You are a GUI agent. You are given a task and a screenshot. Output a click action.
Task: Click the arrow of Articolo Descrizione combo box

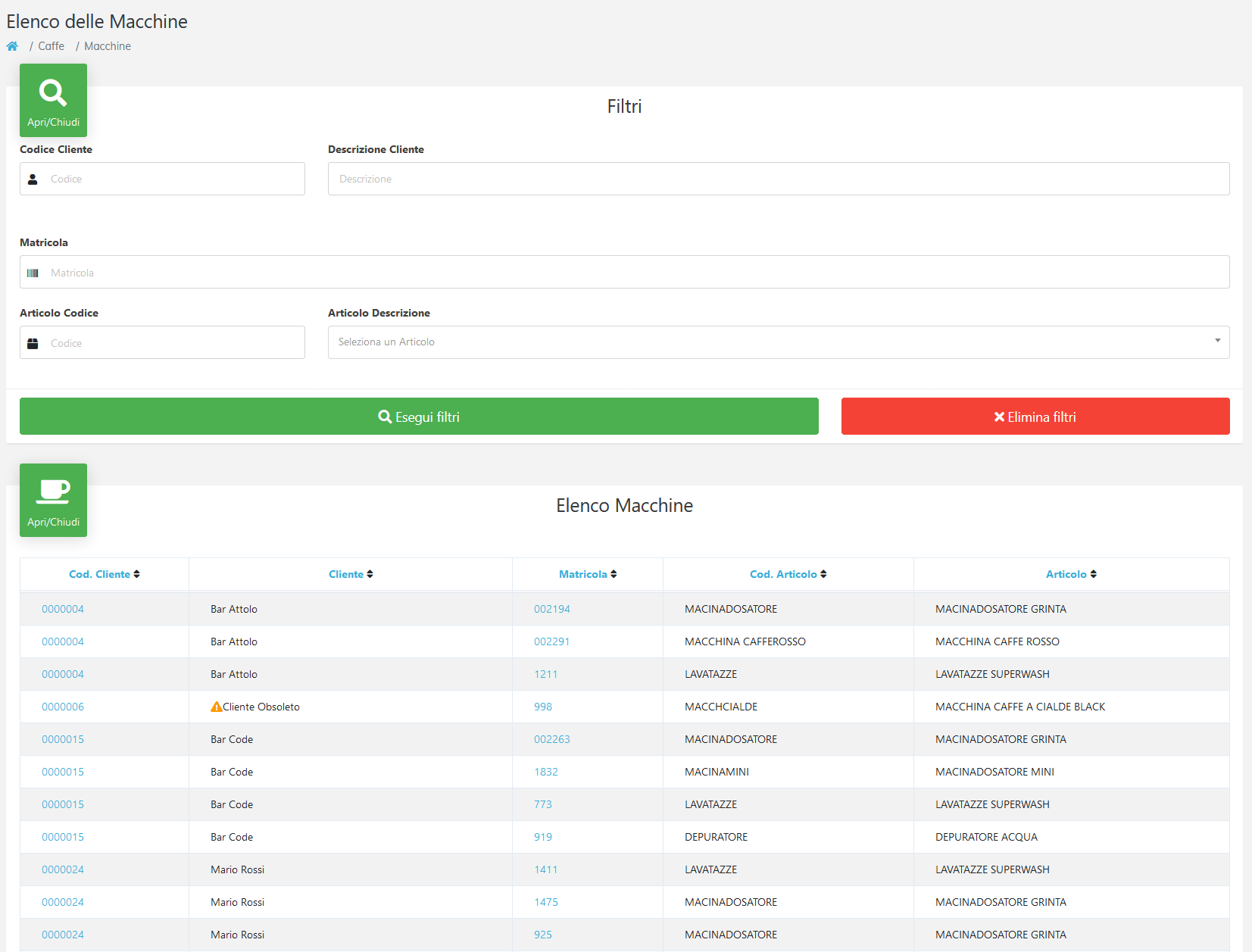click(x=1218, y=341)
